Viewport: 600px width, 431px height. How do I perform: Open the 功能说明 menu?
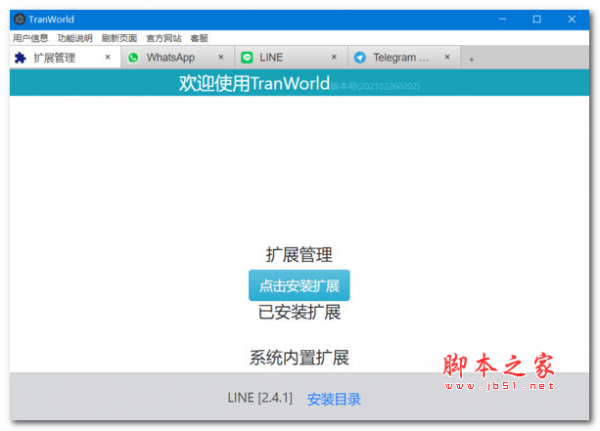tap(74, 38)
